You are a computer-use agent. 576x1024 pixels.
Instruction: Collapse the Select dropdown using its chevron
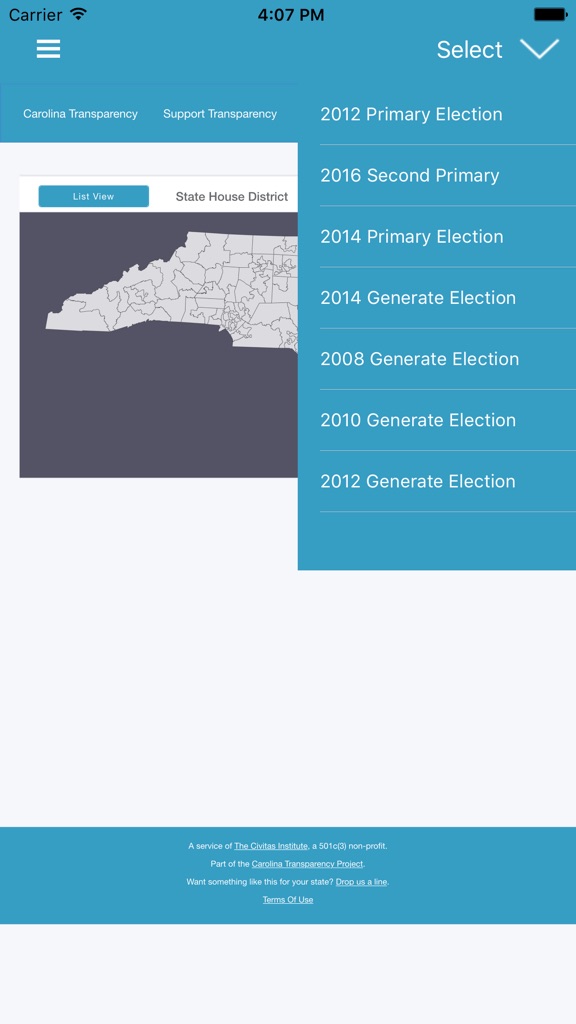click(x=541, y=49)
